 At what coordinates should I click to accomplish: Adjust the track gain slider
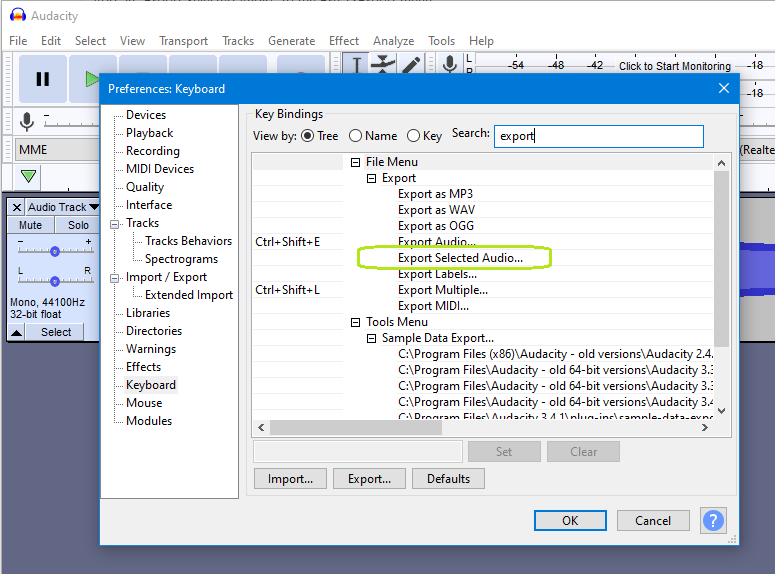coord(55,251)
